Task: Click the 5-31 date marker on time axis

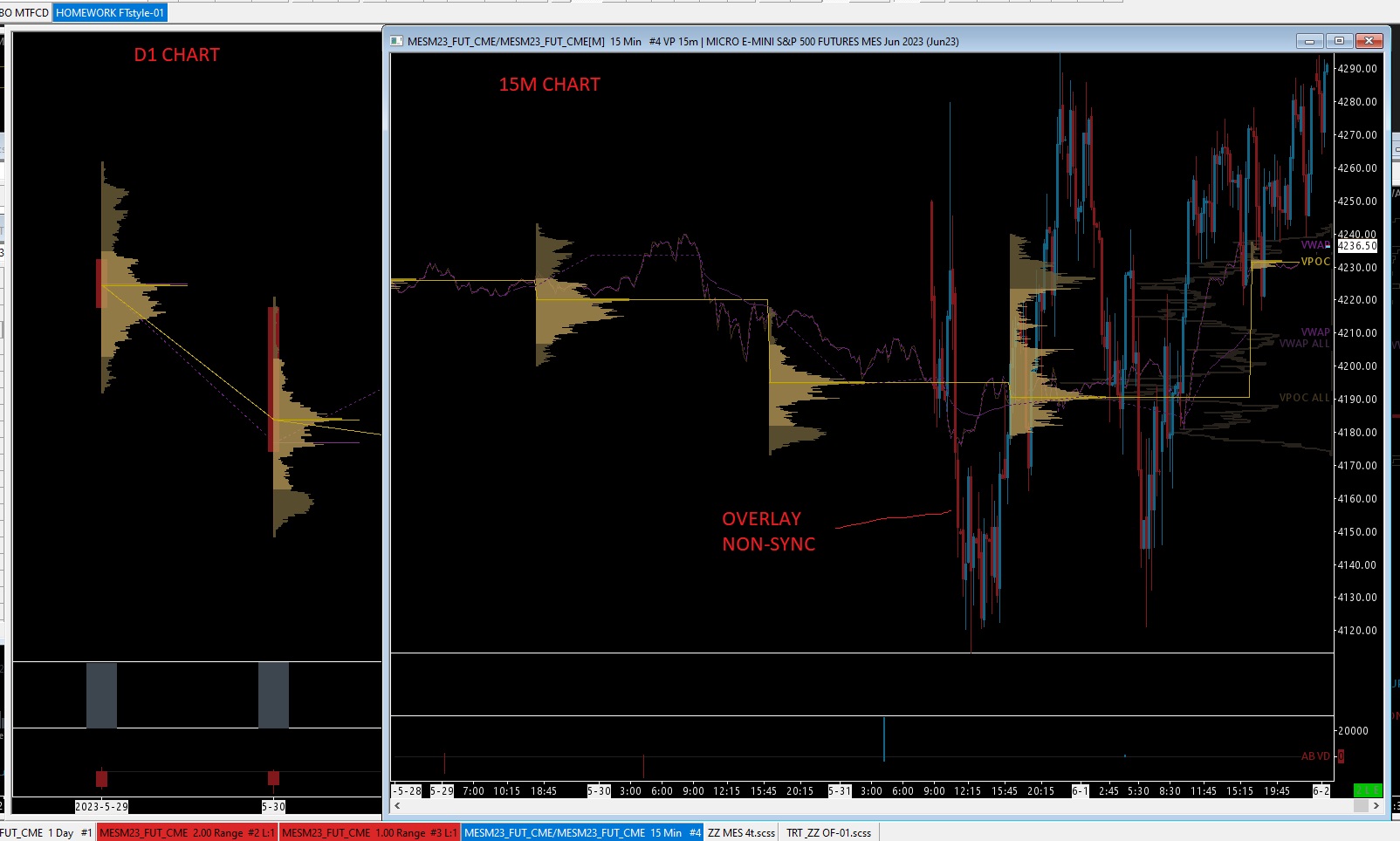Action: click(840, 791)
